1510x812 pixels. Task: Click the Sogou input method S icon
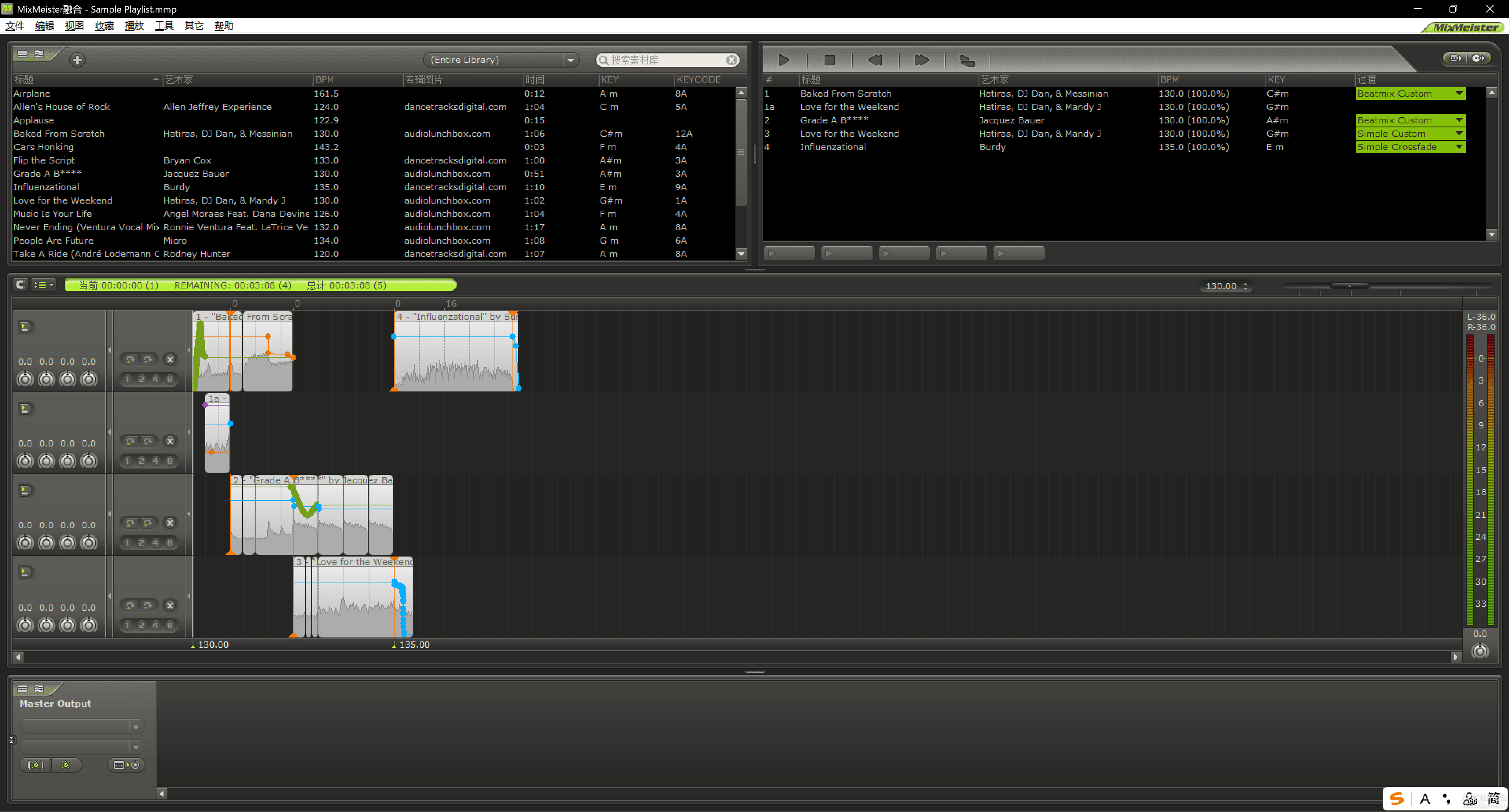click(1397, 799)
